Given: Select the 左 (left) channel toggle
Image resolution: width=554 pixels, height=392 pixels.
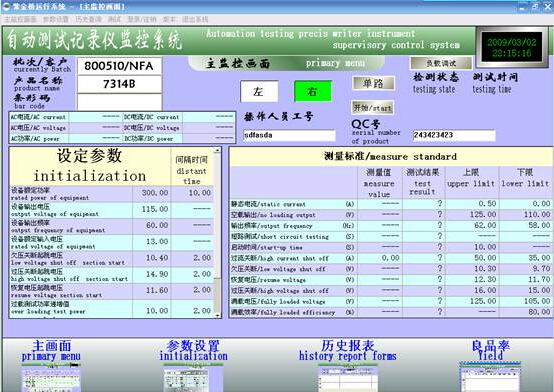Looking at the screenshot, I should 259,91.
